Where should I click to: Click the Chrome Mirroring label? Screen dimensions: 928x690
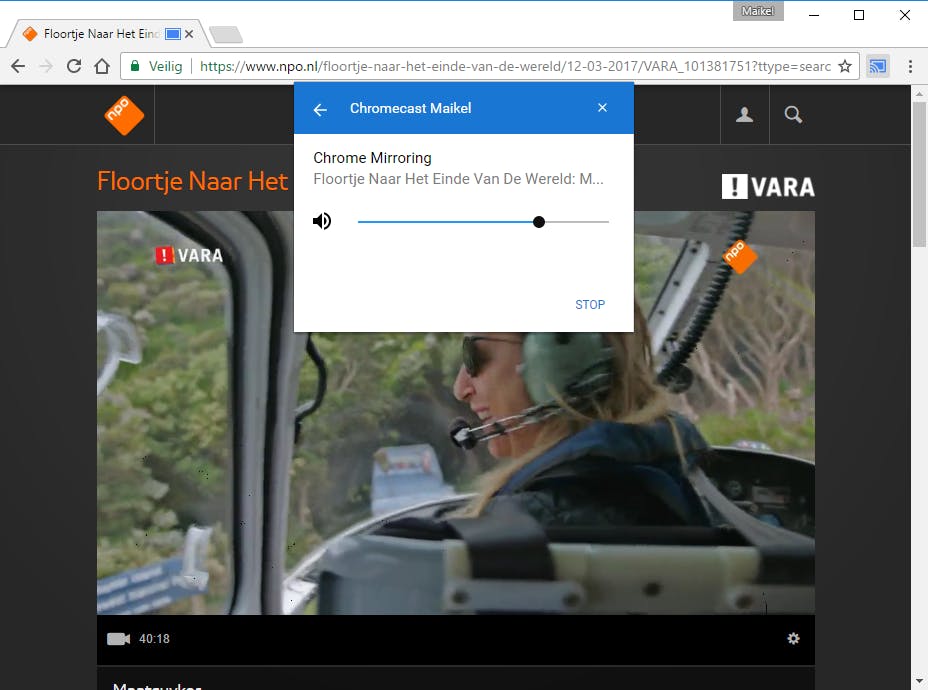[x=372, y=158]
